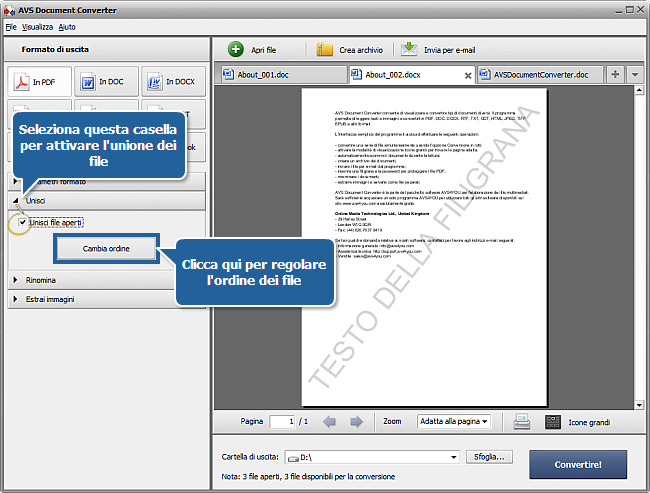The width and height of the screenshot is (650, 493).
Task: Click the green plus Apri file icon
Action: 235,50
